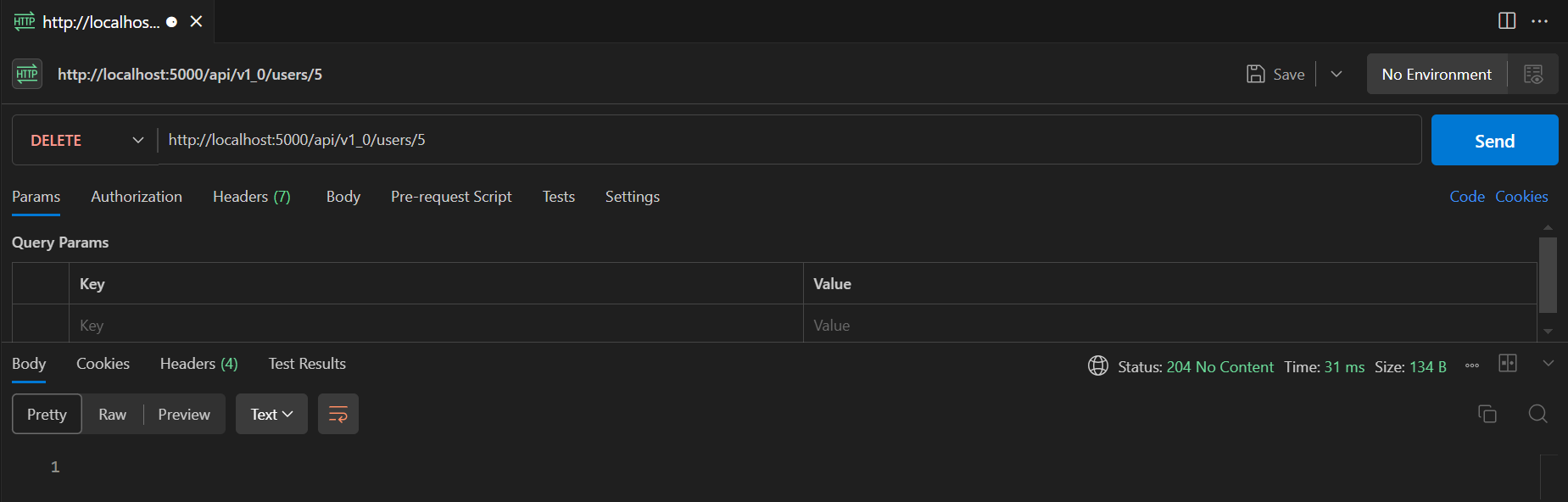Open the Test Results tab

pyautogui.click(x=307, y=364)
